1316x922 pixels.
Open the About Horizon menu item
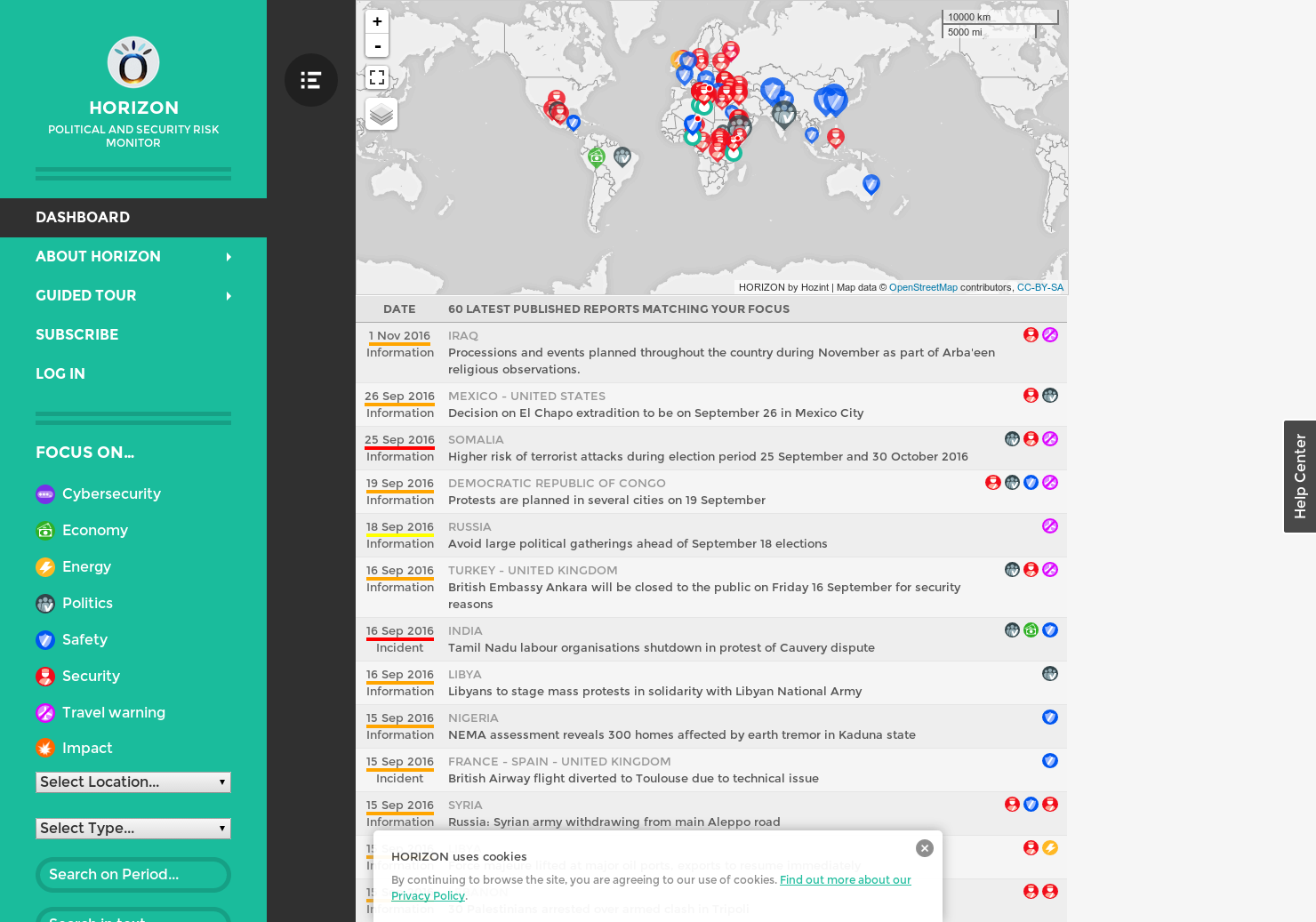pos(98,257)
